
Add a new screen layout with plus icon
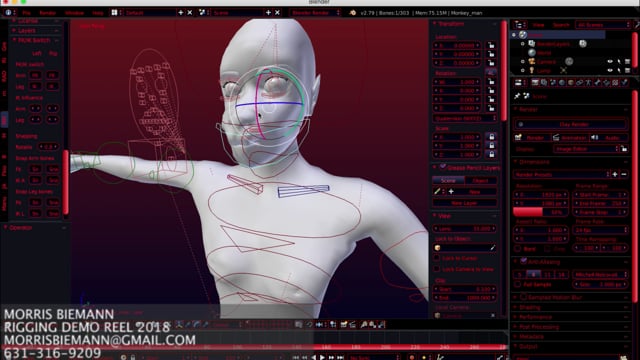181,13
